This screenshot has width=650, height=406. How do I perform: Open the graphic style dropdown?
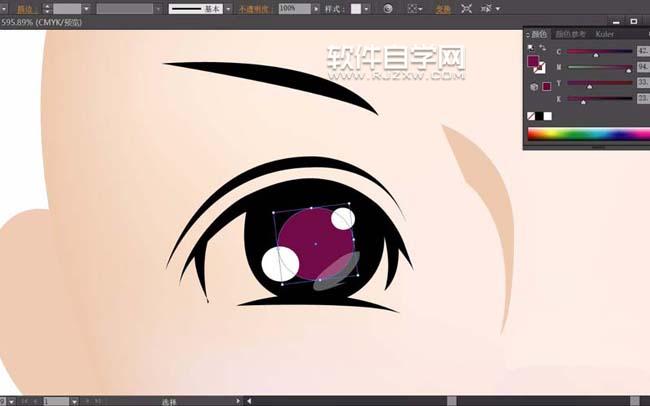pyautogui.click(x=366, y=9)
